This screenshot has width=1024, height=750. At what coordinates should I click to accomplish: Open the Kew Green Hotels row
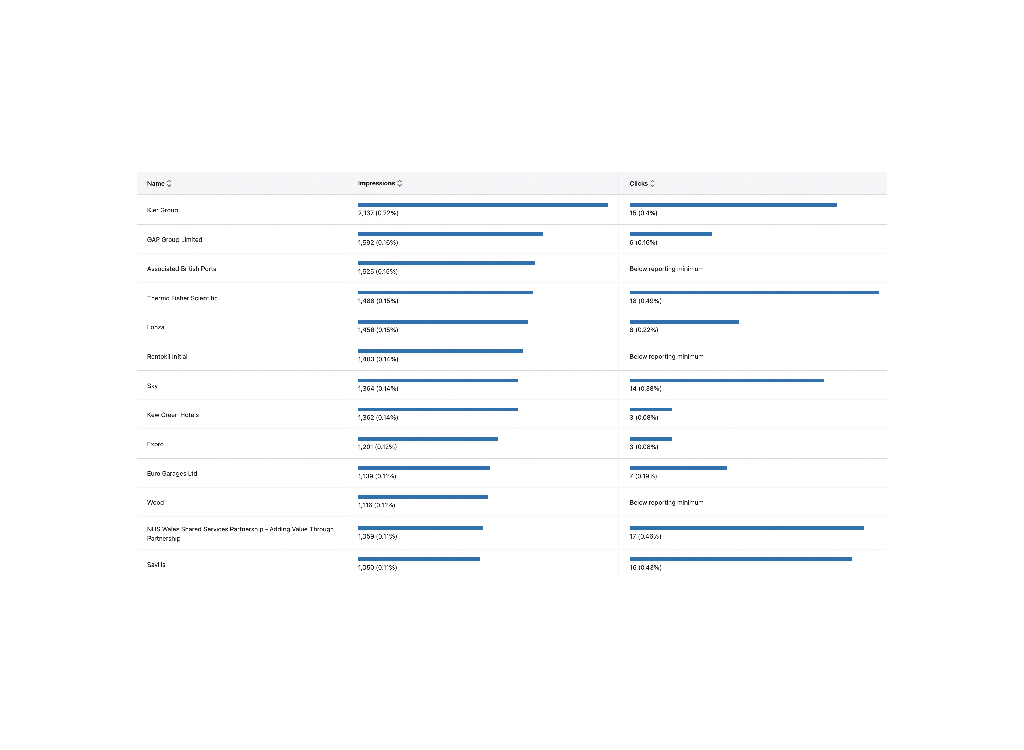pos(171,414)
